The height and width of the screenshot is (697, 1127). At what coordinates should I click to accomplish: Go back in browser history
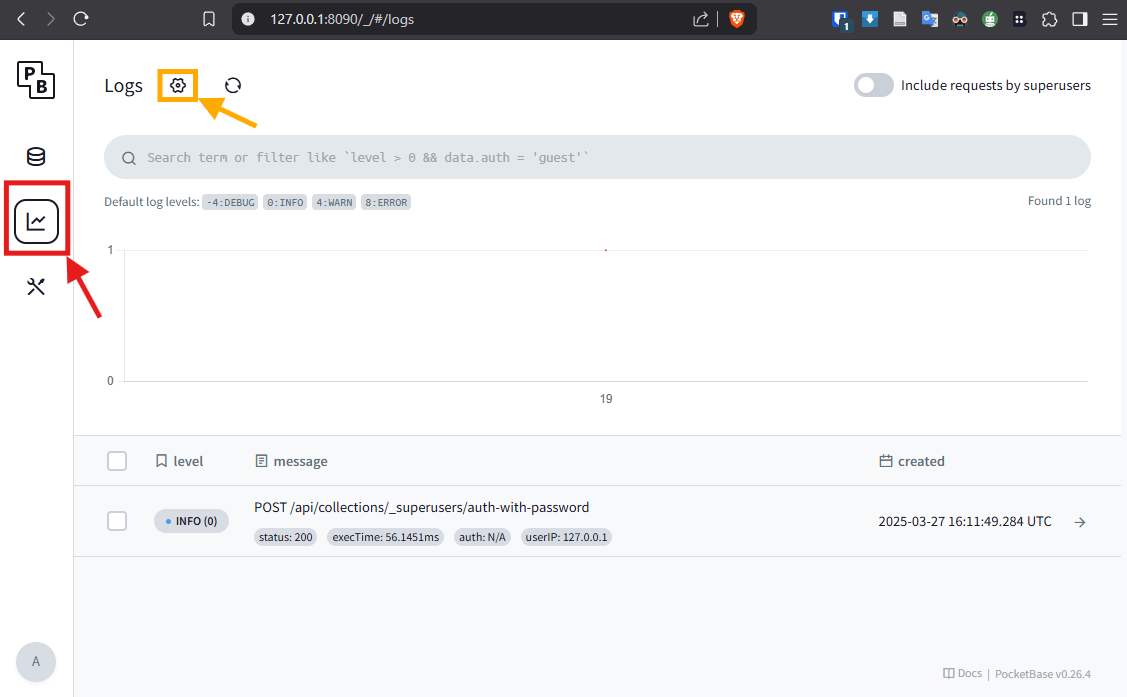[22, 19]
